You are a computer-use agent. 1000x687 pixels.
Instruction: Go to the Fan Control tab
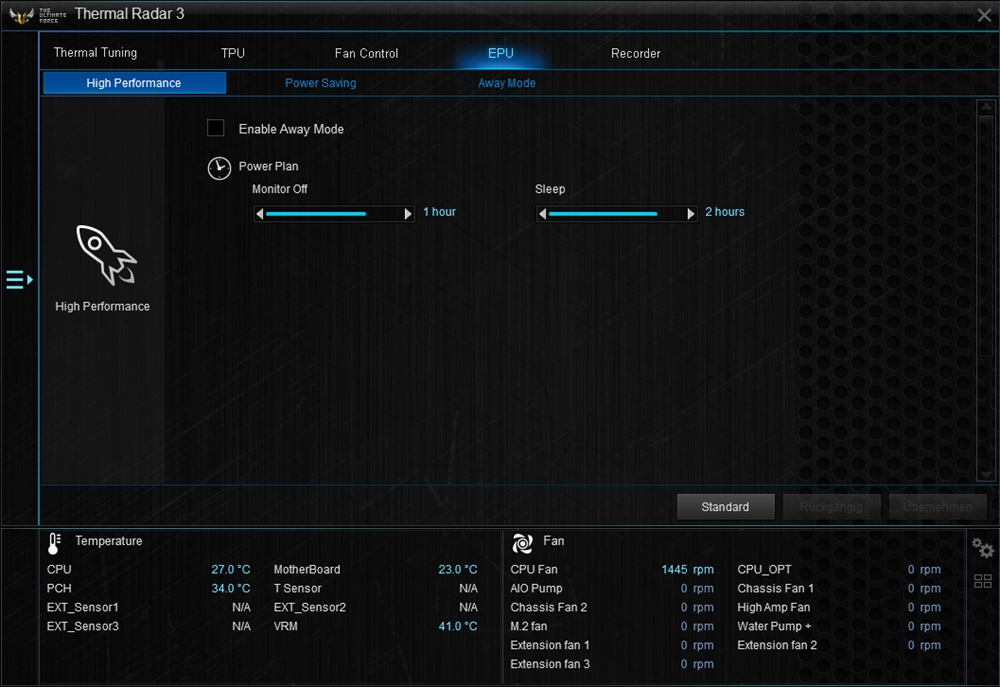pos(366,54)
